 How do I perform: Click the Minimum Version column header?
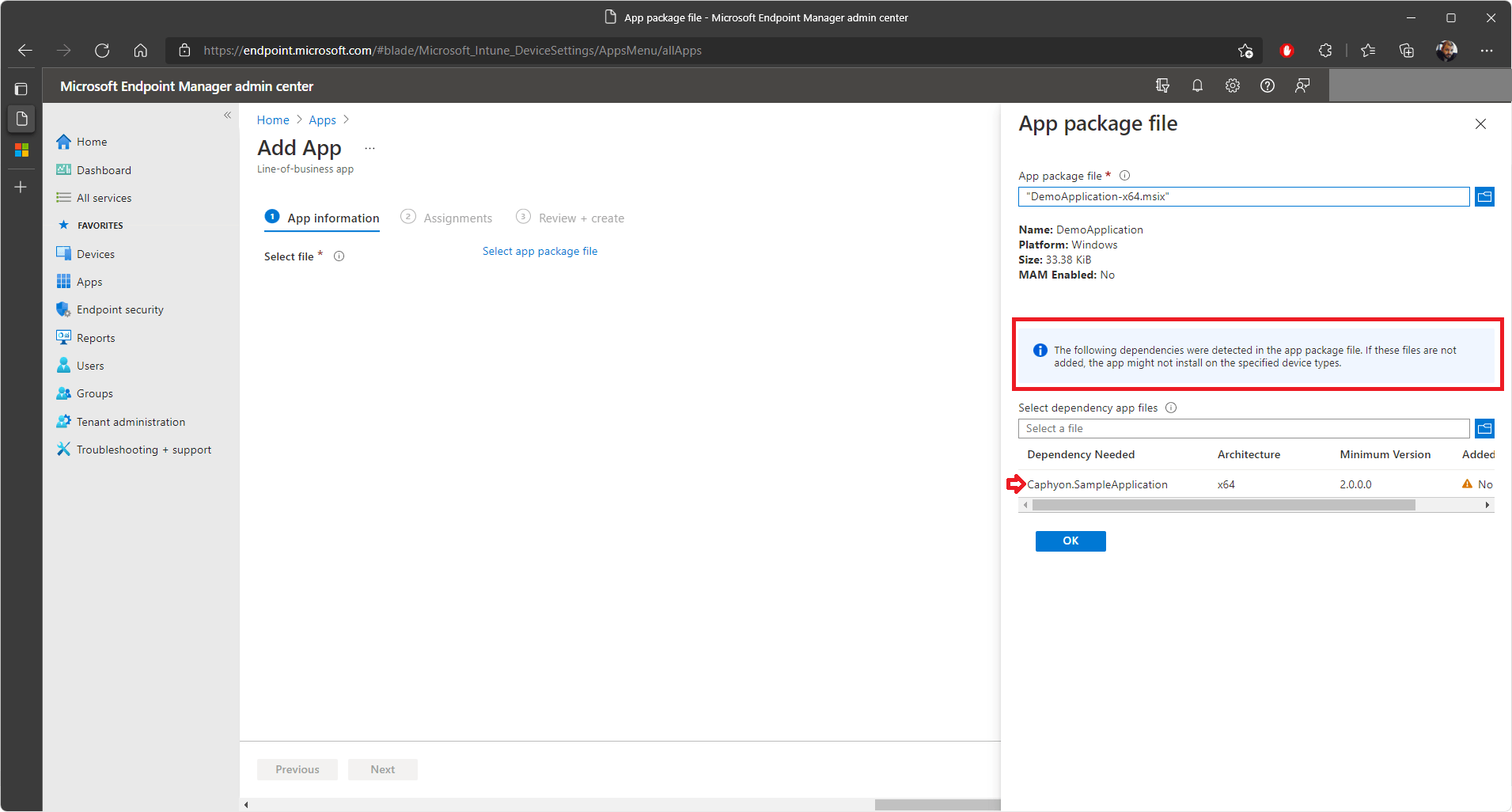click(1385, 454)
